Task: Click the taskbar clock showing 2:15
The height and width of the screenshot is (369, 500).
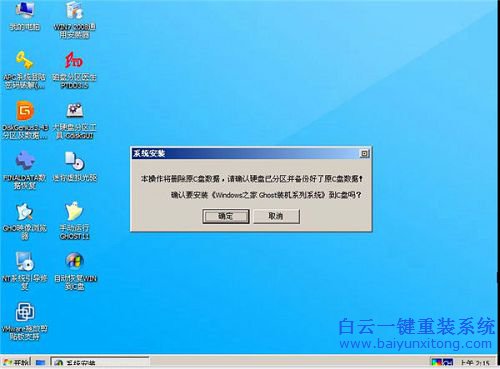Action: tap(475, 363)
